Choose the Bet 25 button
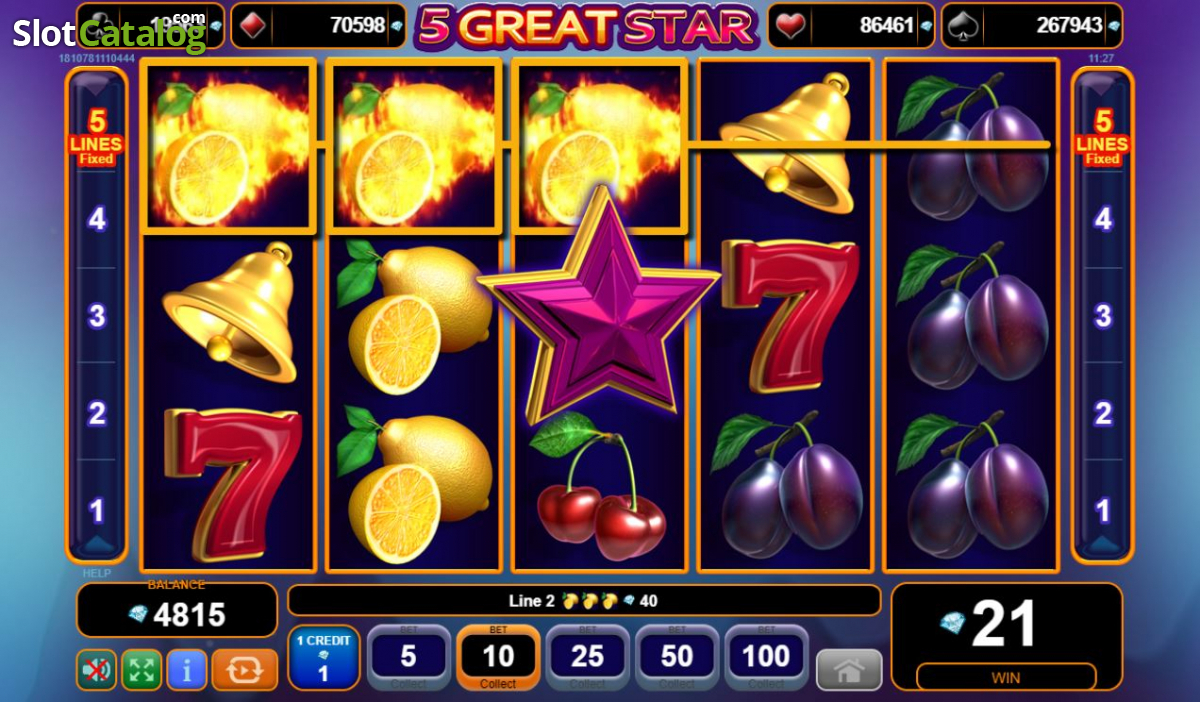This screenshot has height=702, width=1200. pos(588,657)
